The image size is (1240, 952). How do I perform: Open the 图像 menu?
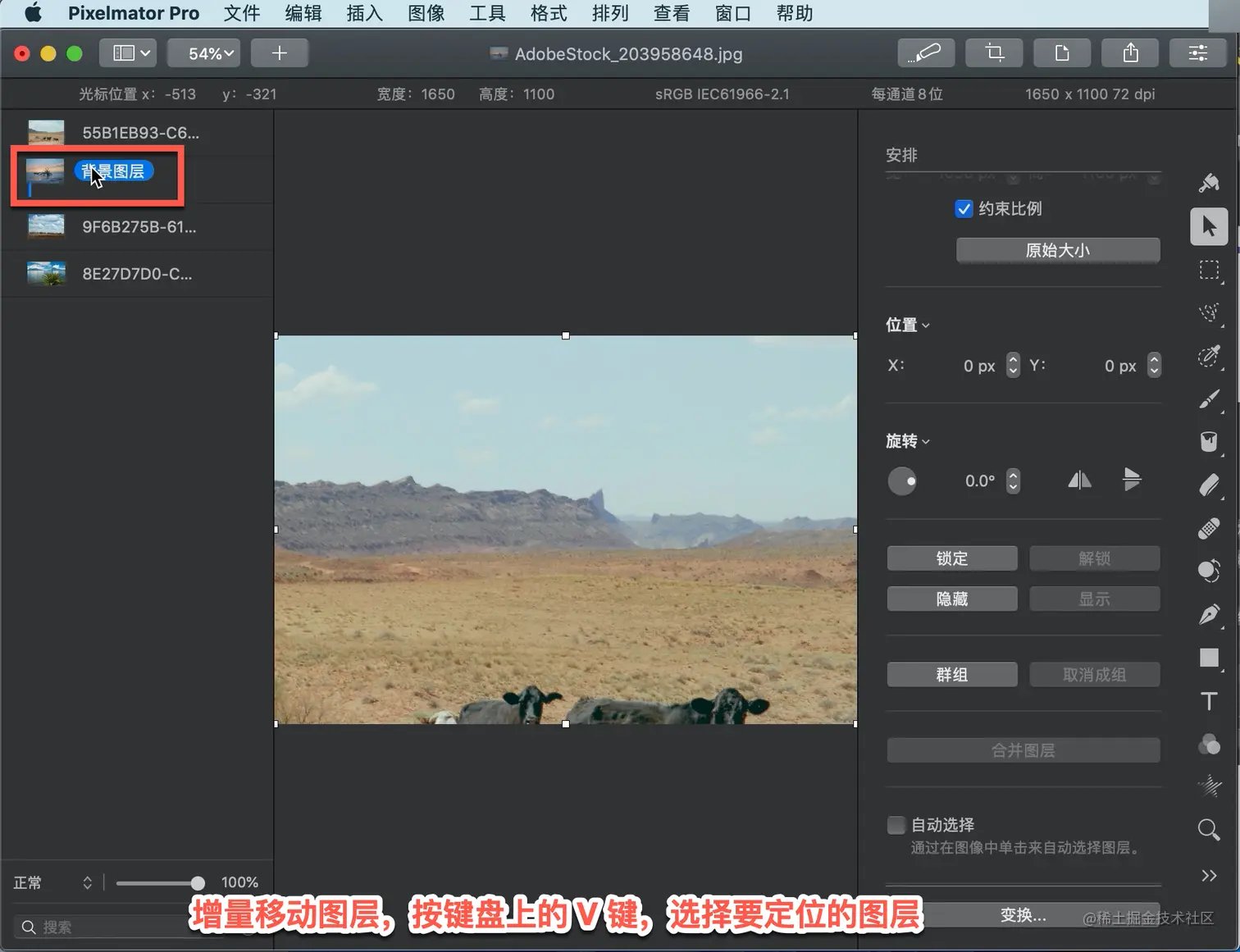pos(426,13)
